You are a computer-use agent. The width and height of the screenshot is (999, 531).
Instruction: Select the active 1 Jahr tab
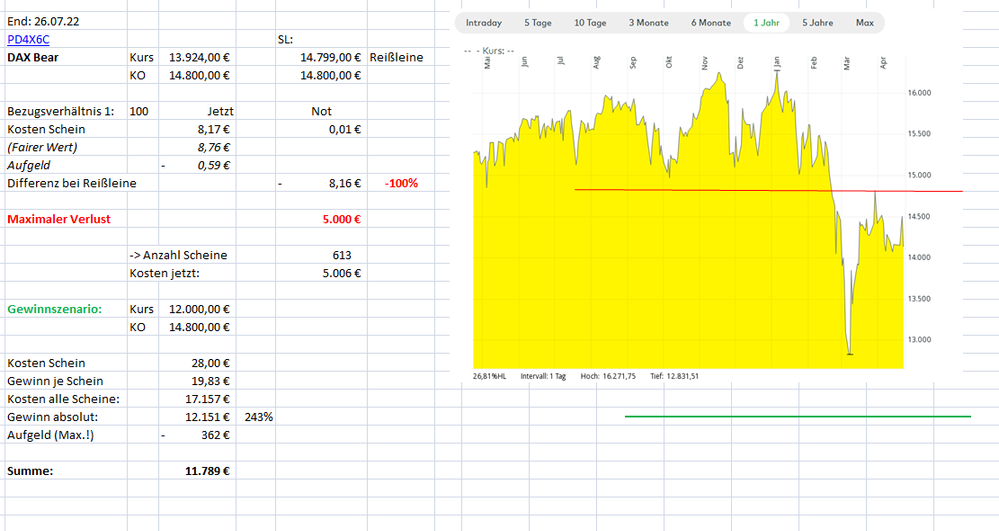[766, 23]
